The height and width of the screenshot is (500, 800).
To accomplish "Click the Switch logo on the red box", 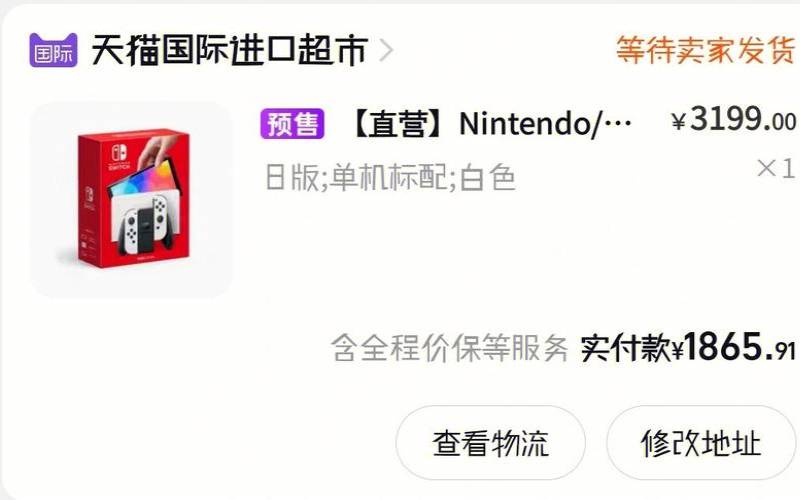I will (x=119, y=157).
